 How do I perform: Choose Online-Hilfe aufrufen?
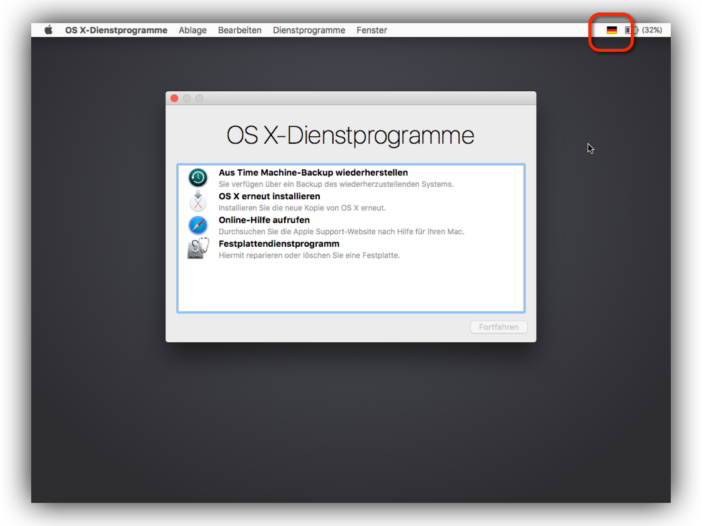point(264,220)
